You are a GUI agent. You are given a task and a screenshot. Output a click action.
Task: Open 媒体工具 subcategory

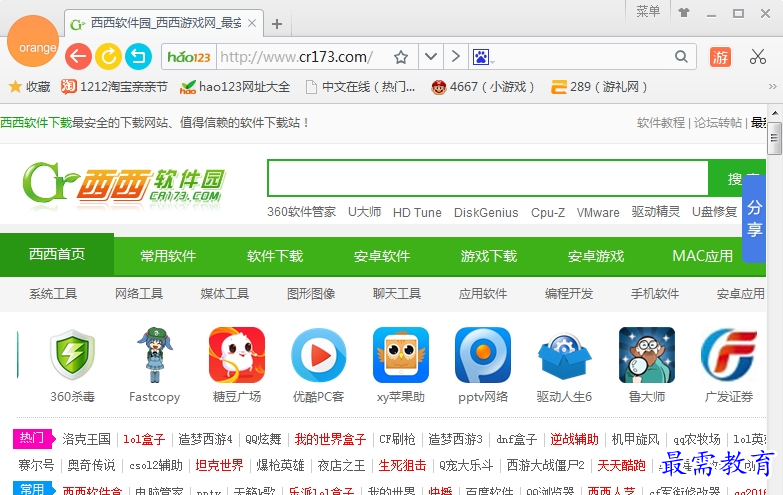point(225,294)
